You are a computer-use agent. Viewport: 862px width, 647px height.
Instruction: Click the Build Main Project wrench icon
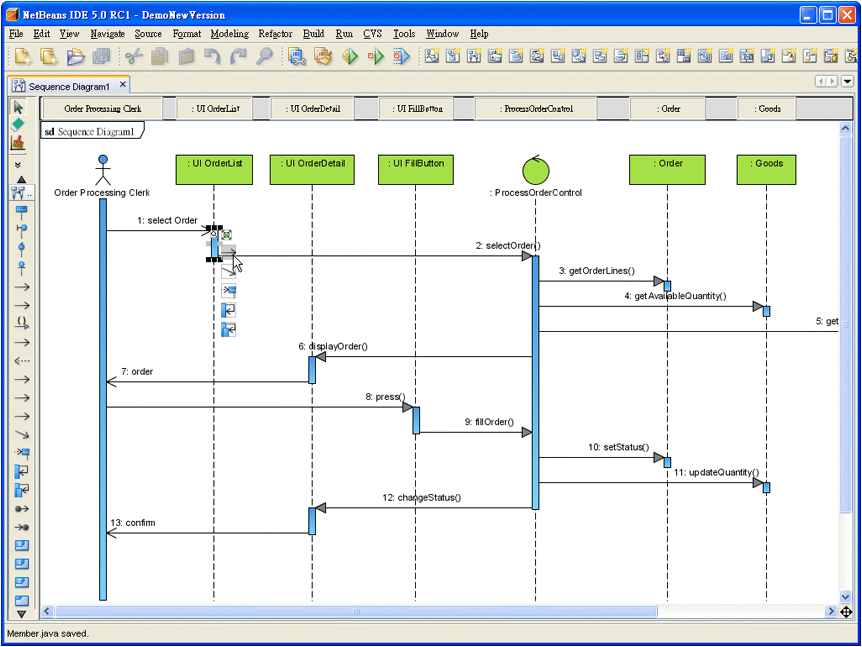[x=297, y=56]
